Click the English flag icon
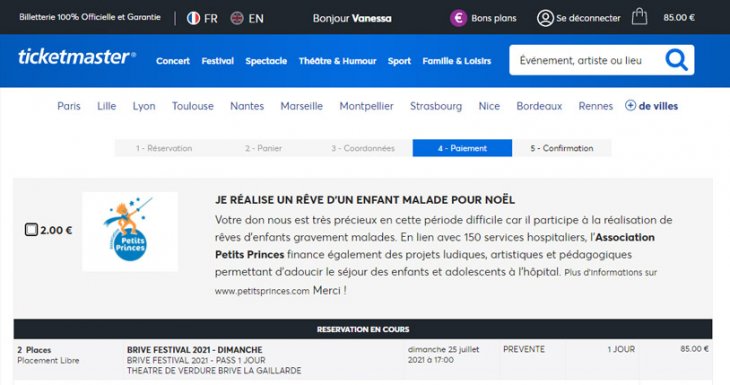Screen dimensions: 730x385 click(237, 18)
